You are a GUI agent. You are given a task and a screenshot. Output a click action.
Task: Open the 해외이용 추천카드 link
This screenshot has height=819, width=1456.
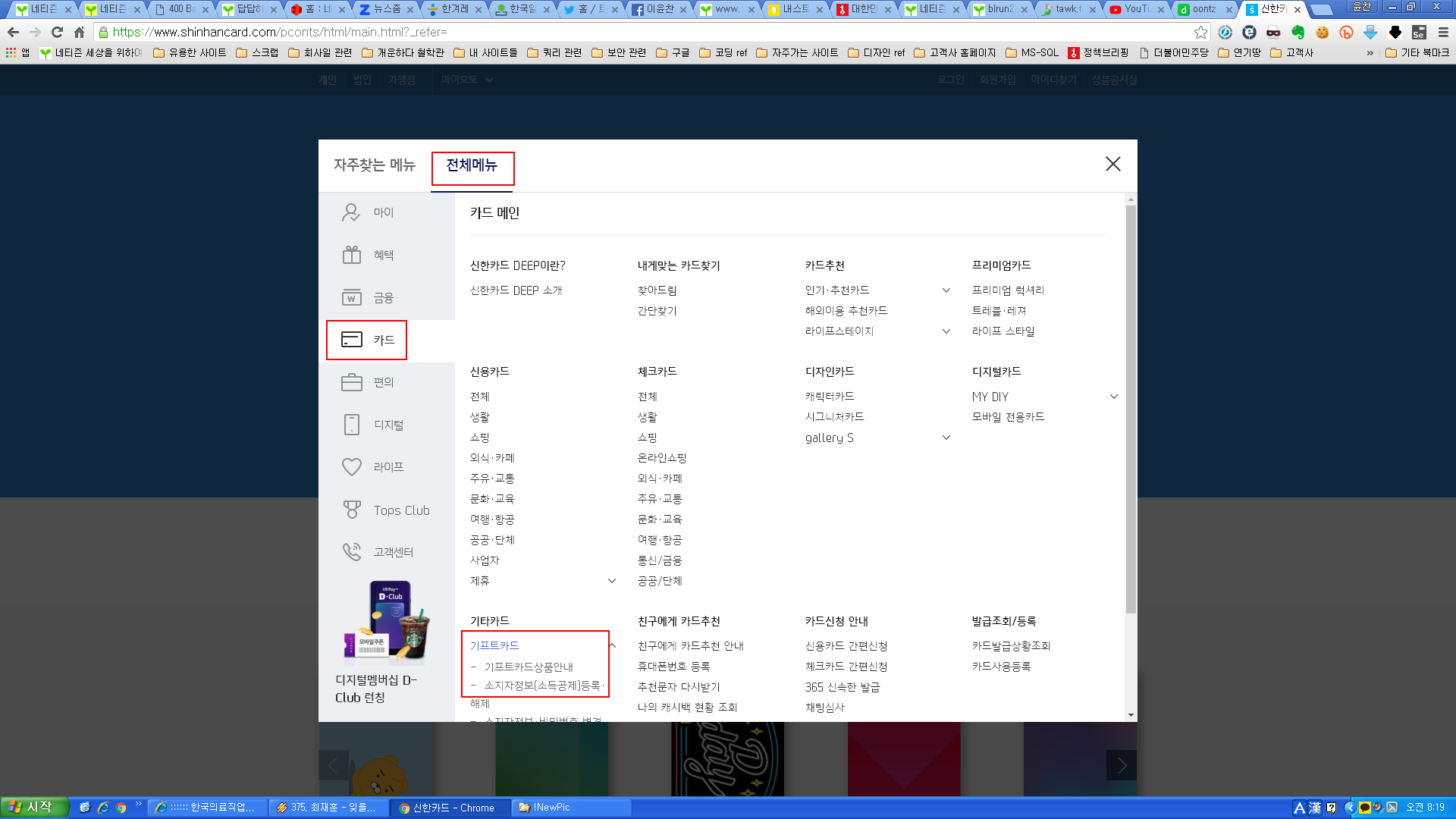(x=846, y=311)
